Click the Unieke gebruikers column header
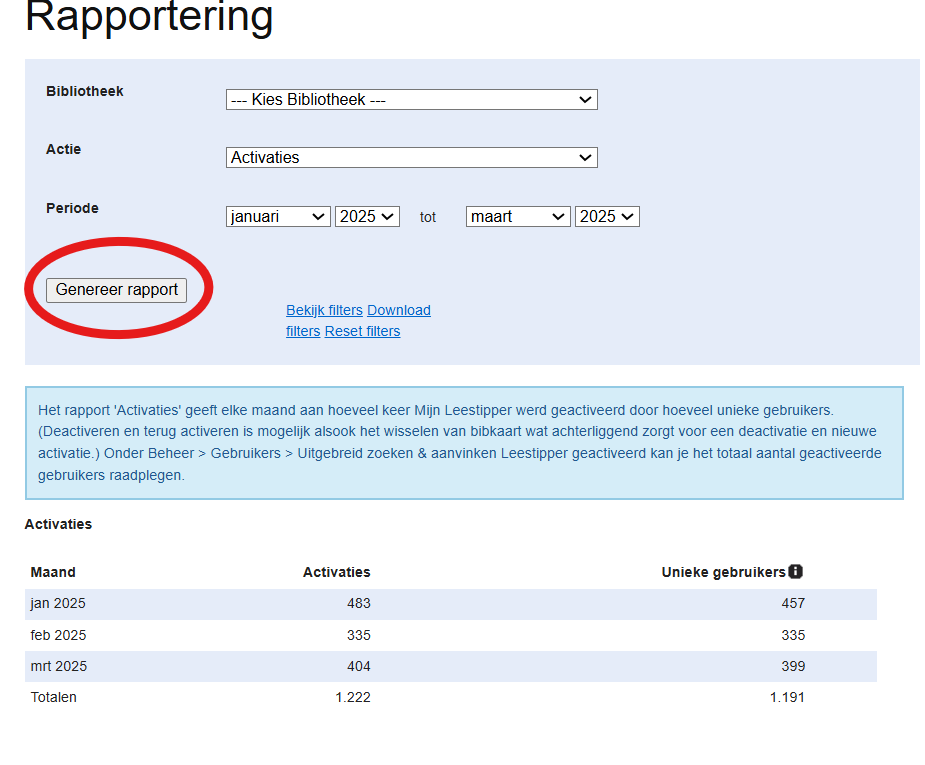Screen dimensions: 925x765 pyautogui.click(x=723, y=573)
